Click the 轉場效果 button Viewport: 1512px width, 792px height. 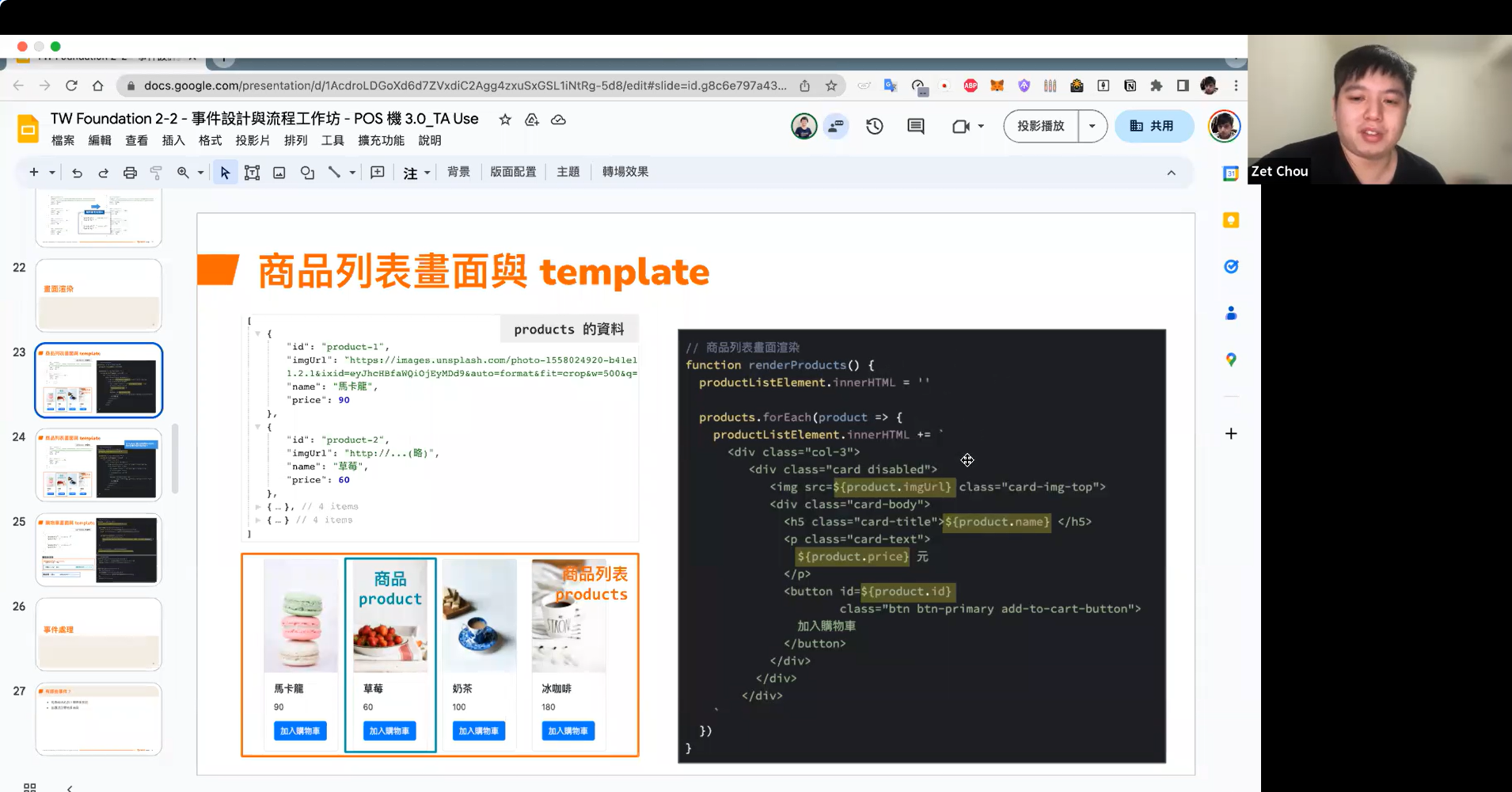point(625,172)
